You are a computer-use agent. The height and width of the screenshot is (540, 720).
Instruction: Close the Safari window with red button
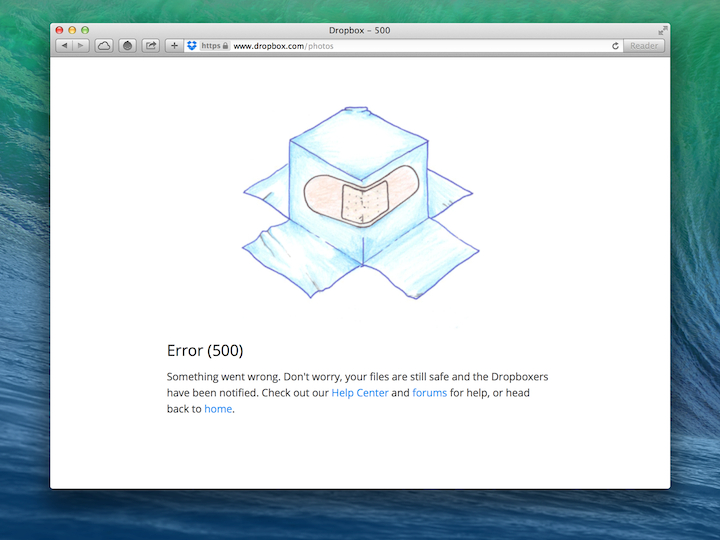(59, 30)
